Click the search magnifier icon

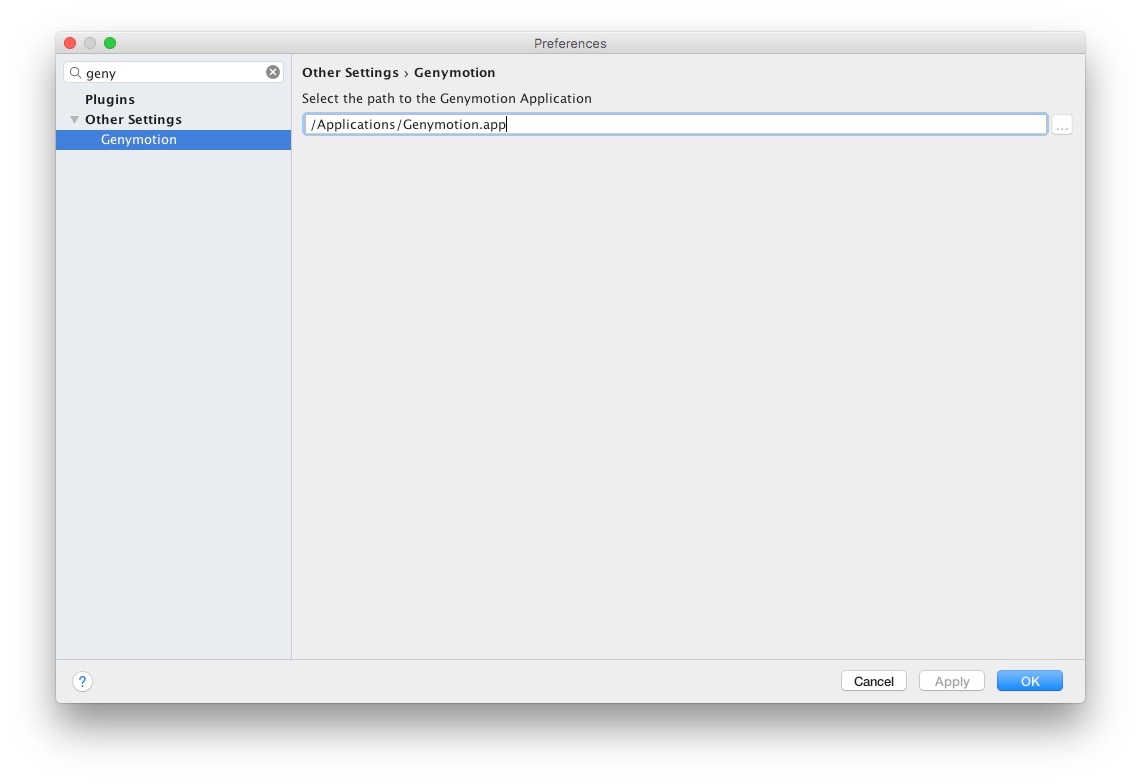[x=75, y=73]
